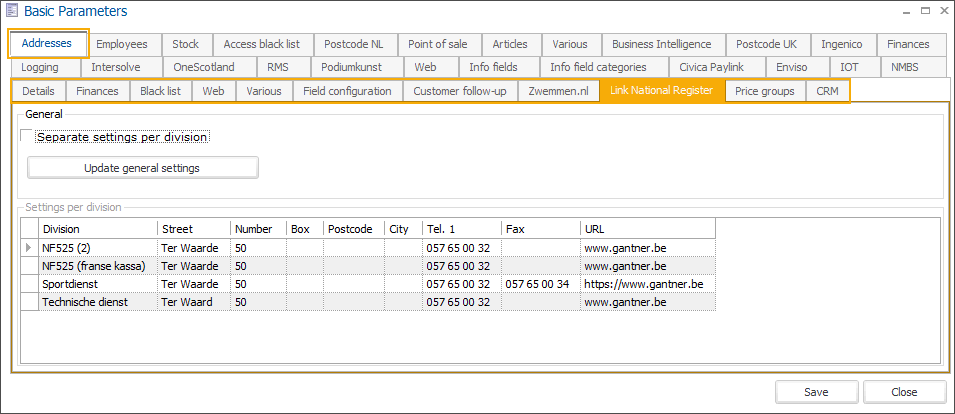
Task: Click the Postcode column header
Action: point(354,229)
